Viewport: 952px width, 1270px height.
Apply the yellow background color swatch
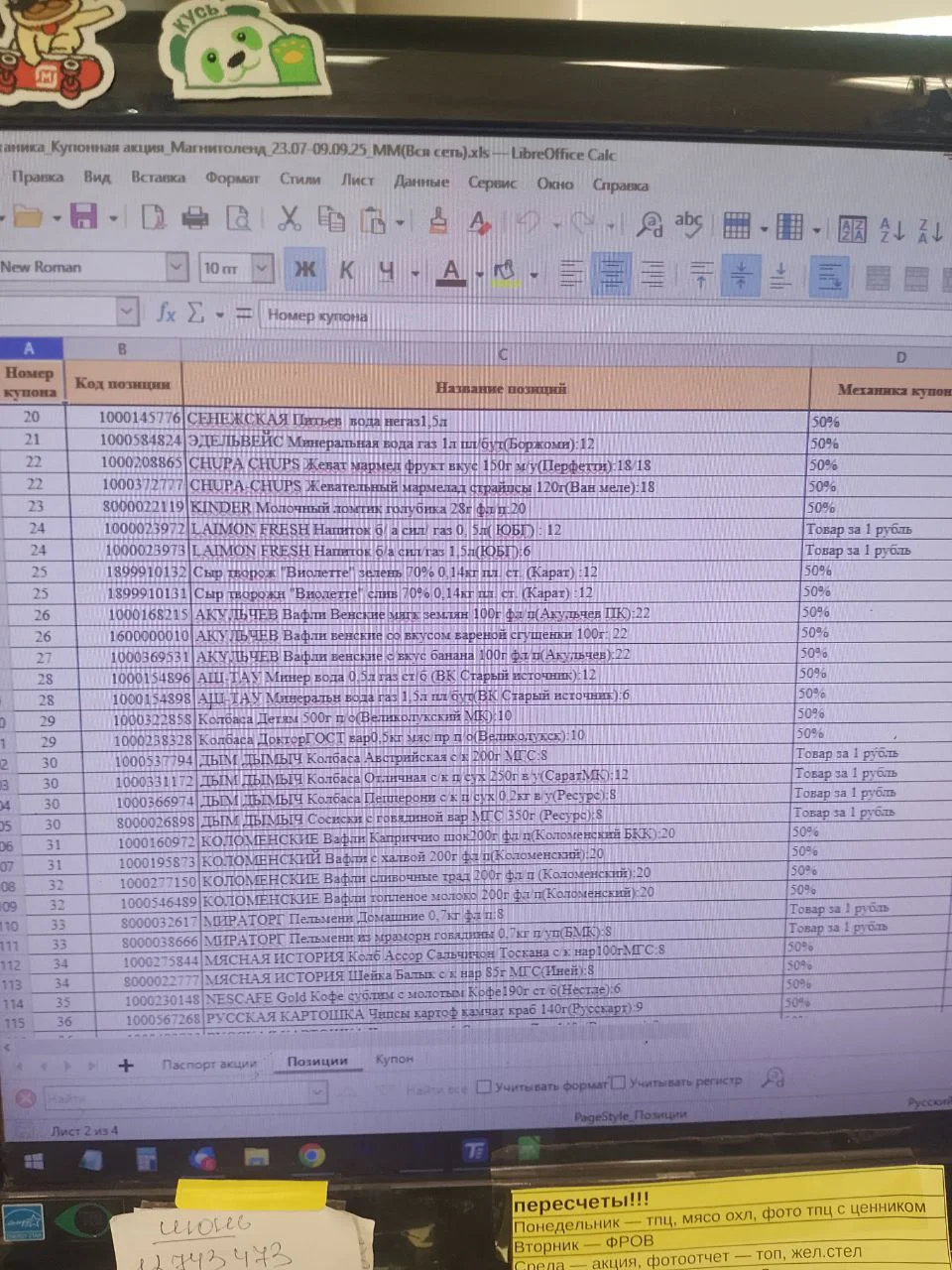[x=506, y=273]
